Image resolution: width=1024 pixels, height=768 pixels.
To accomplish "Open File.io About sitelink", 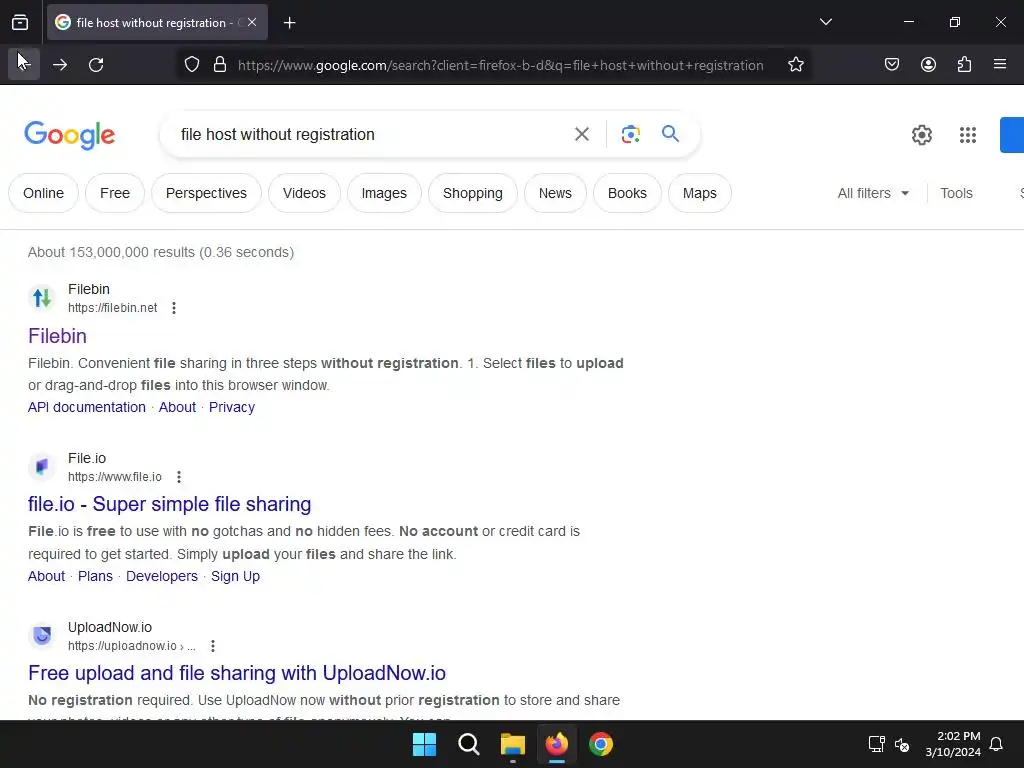I will [46, 576].
